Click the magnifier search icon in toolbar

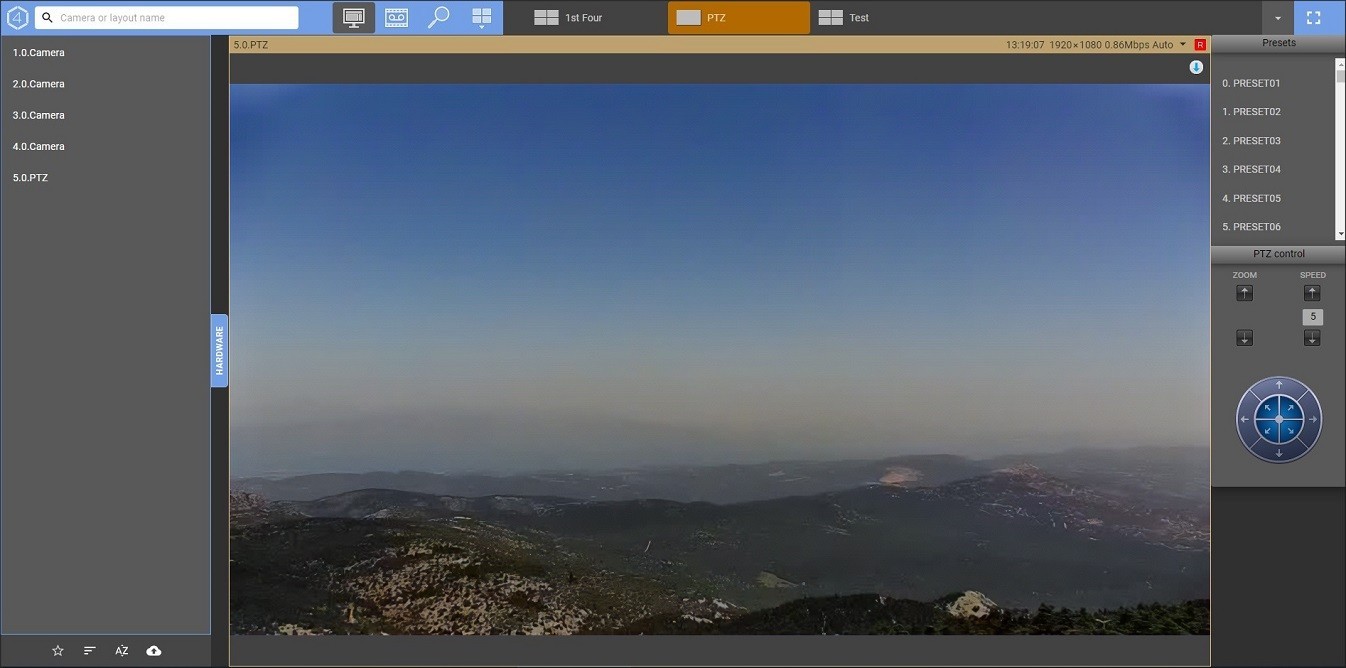(x=438, y=17)
